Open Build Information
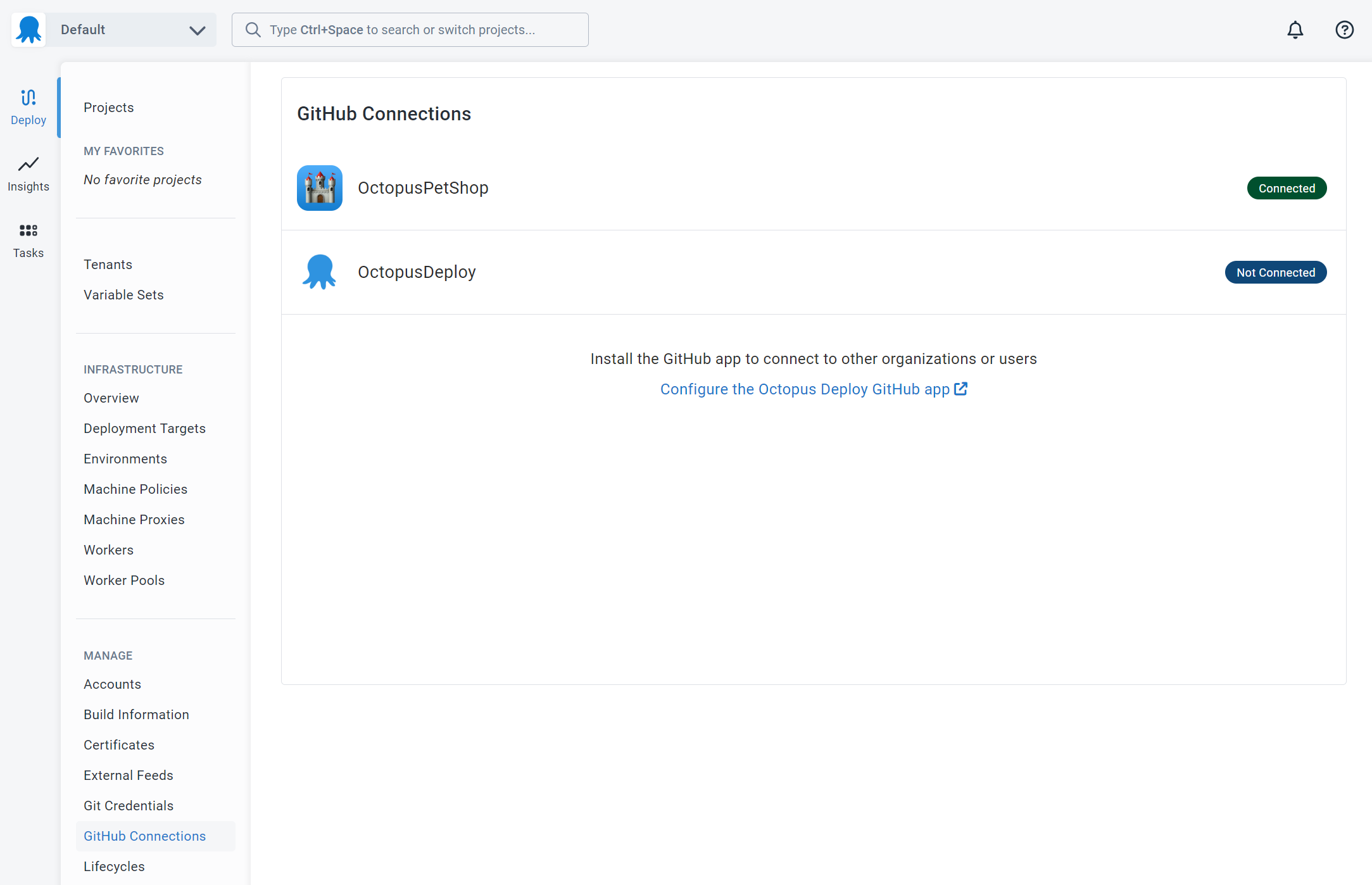The height and width of the screenshot is (885, 1372). click(136, 715)
